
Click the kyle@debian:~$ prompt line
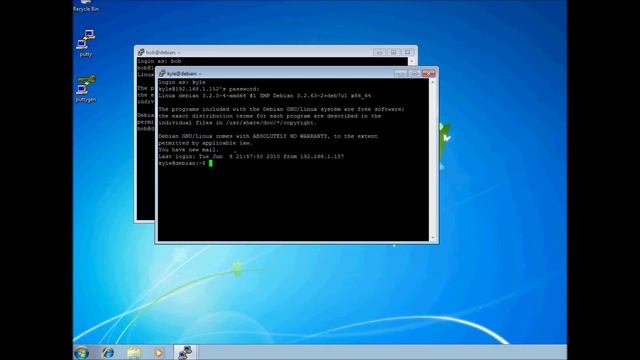(x=185, y=163)
